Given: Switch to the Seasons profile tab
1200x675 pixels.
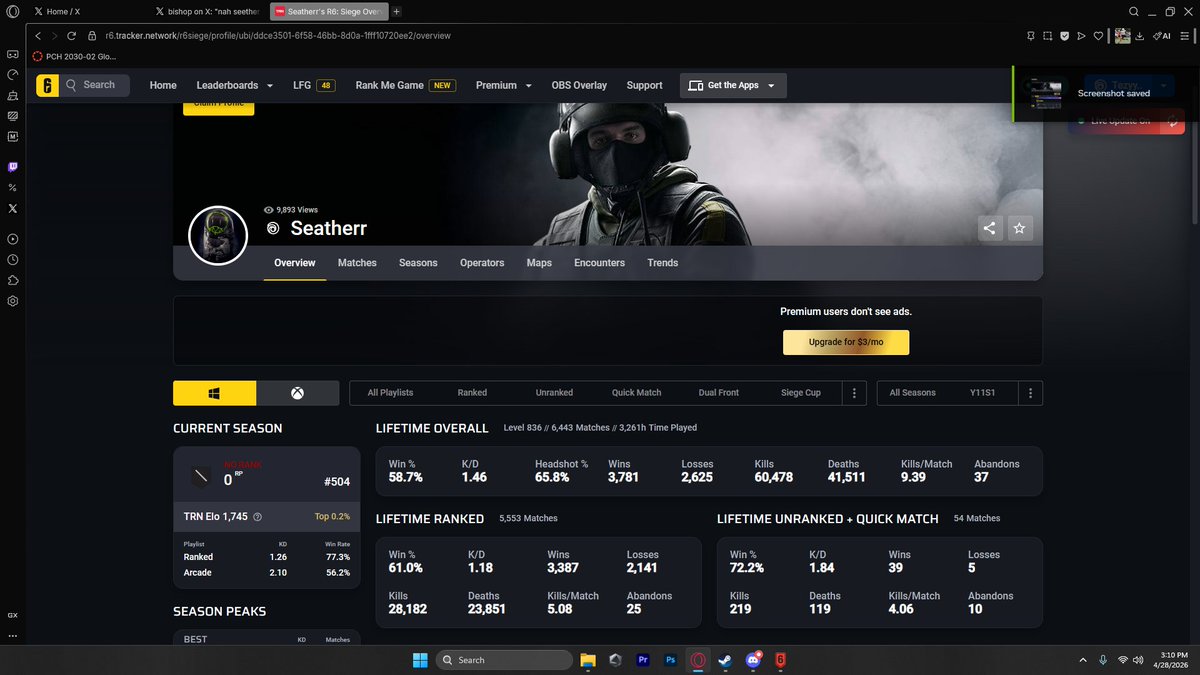Looking at the screenshot, I should (x=418, y=263).
